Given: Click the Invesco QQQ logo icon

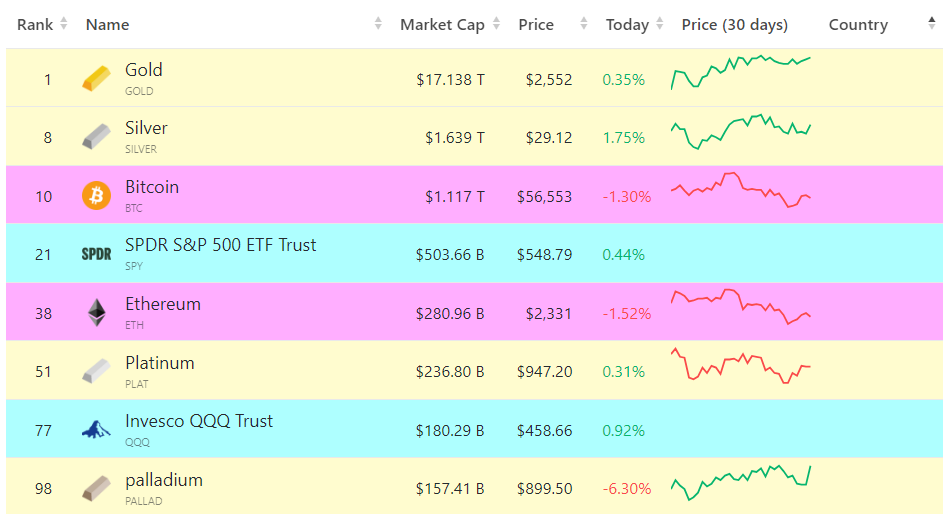Looking at the screenshot, I should click(x=96, y=430).
